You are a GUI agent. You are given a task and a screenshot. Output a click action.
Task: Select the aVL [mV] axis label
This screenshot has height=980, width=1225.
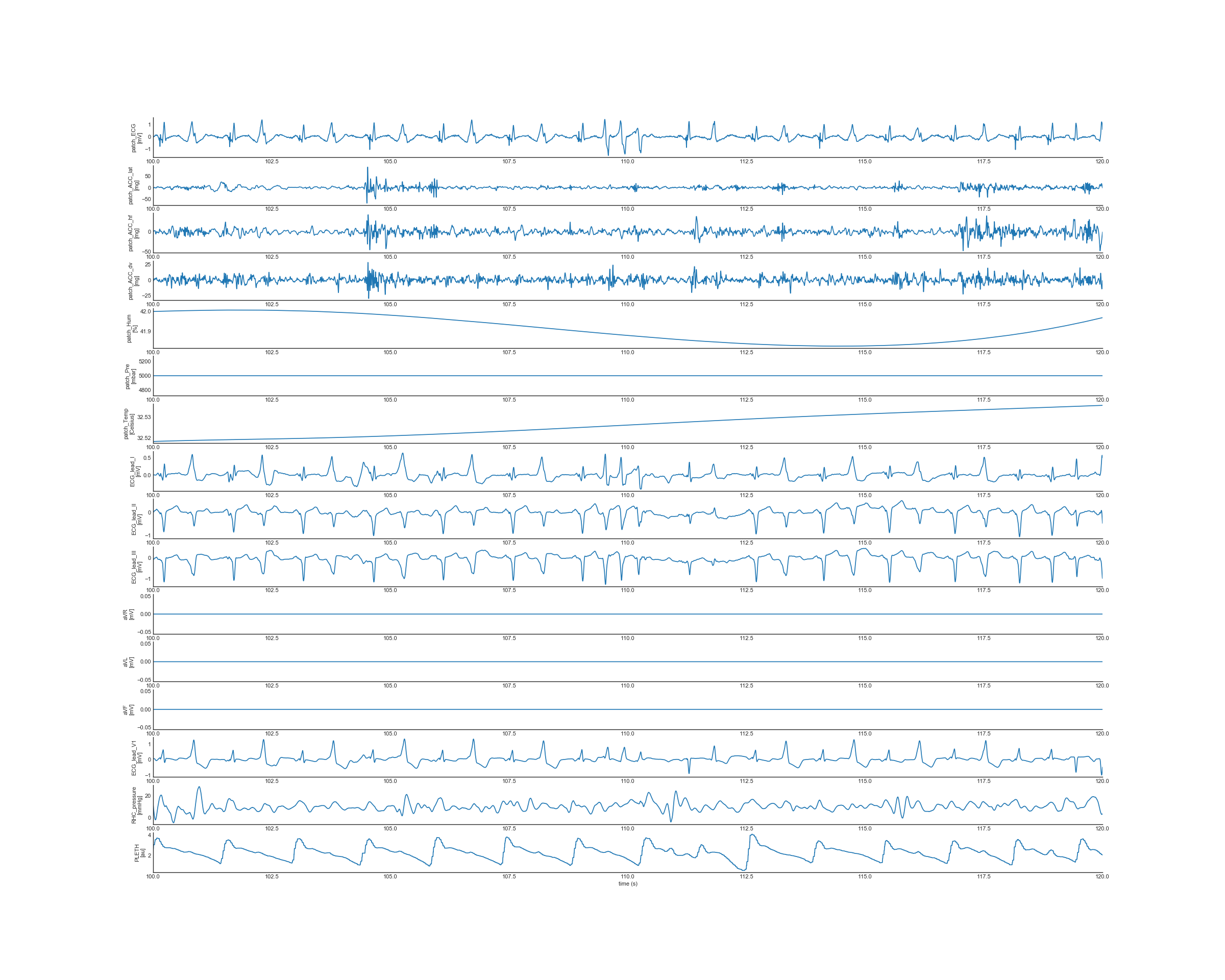[129, 663]
